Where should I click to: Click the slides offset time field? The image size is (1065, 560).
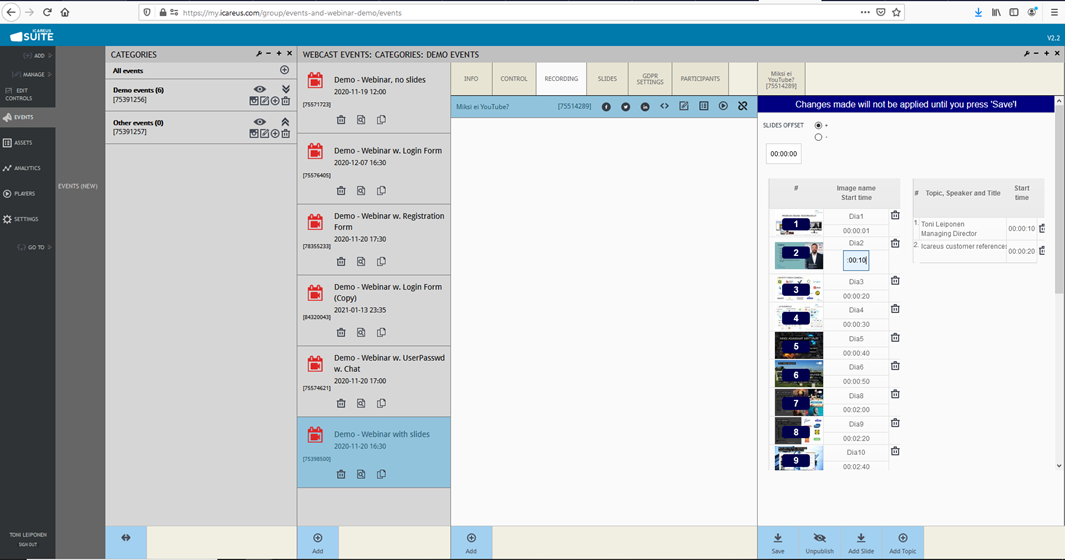(784, 154)
